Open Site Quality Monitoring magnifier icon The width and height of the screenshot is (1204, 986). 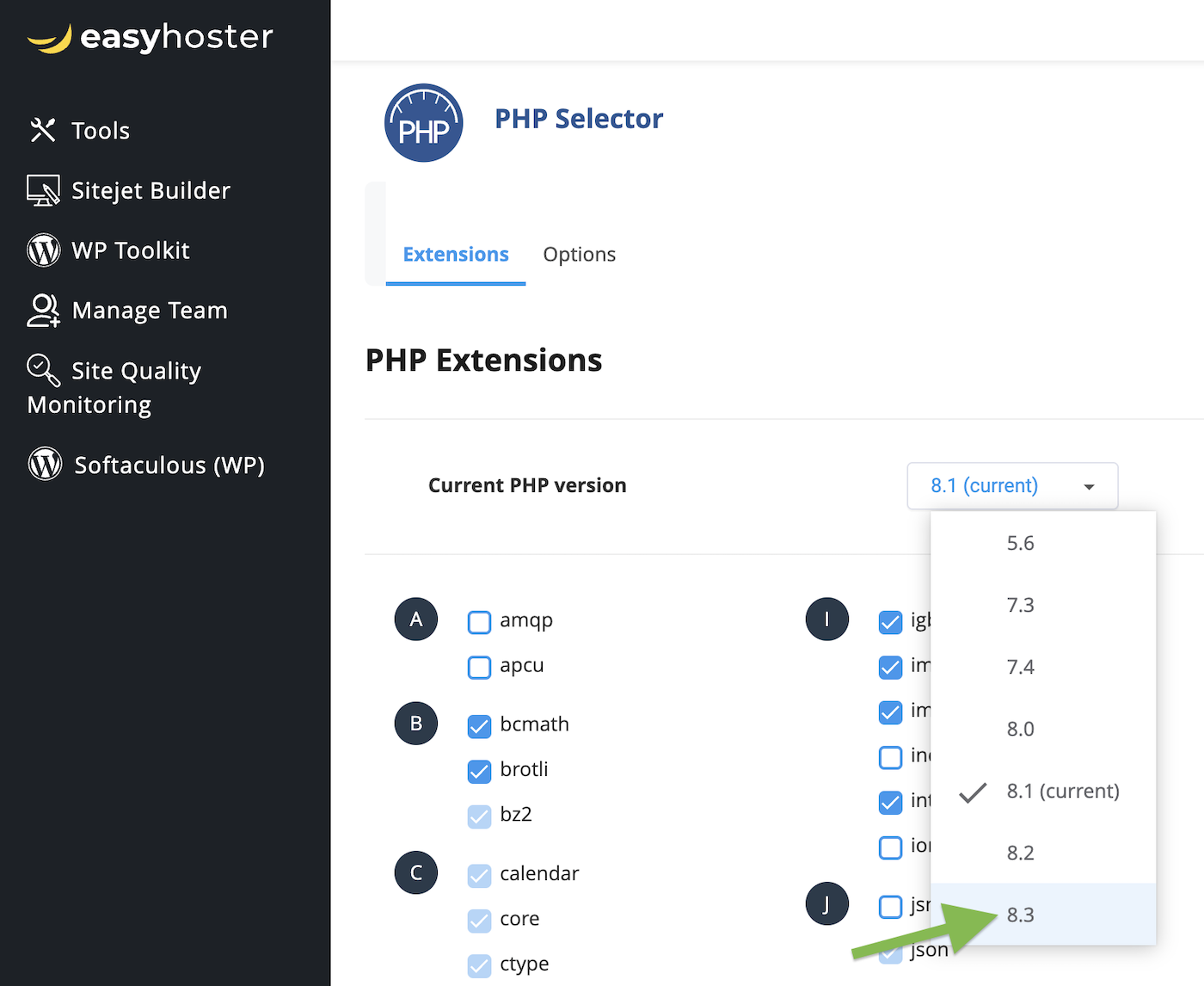click(43, 371)
